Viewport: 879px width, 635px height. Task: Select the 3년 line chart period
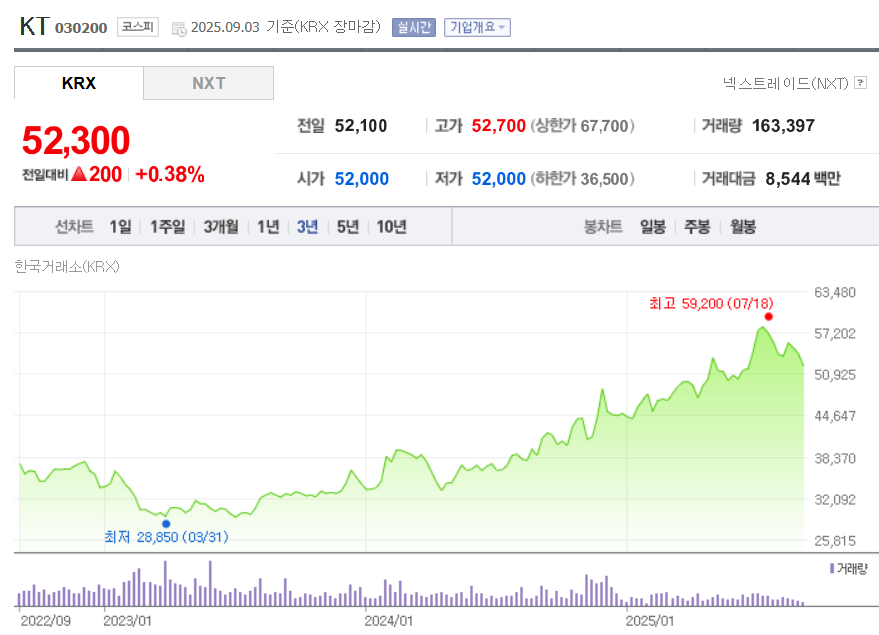click(x=307, y=226)
